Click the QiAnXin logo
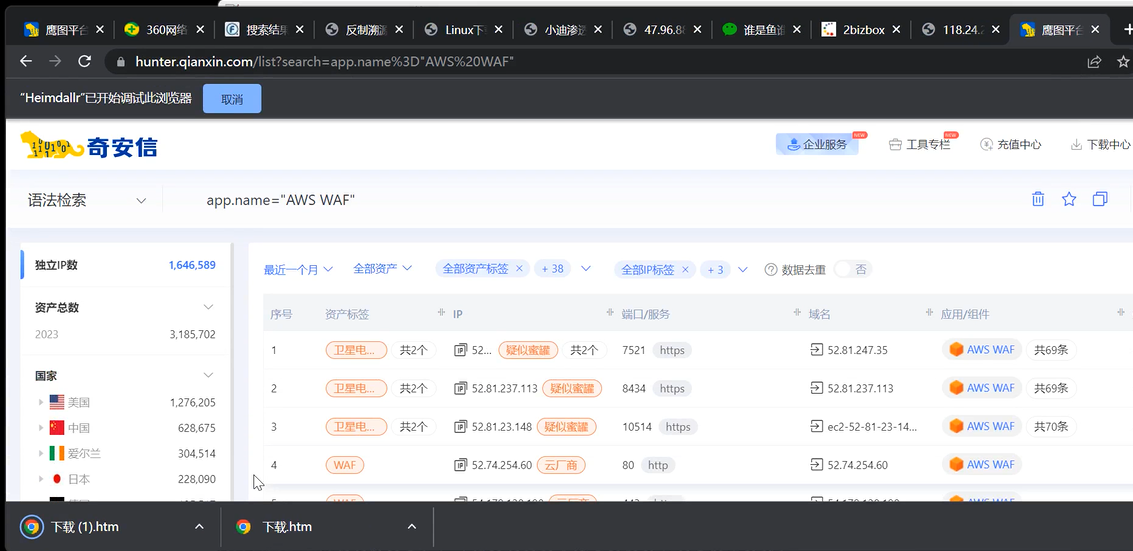The width and height of the screenshot is (1133, 551). (89, 145)
